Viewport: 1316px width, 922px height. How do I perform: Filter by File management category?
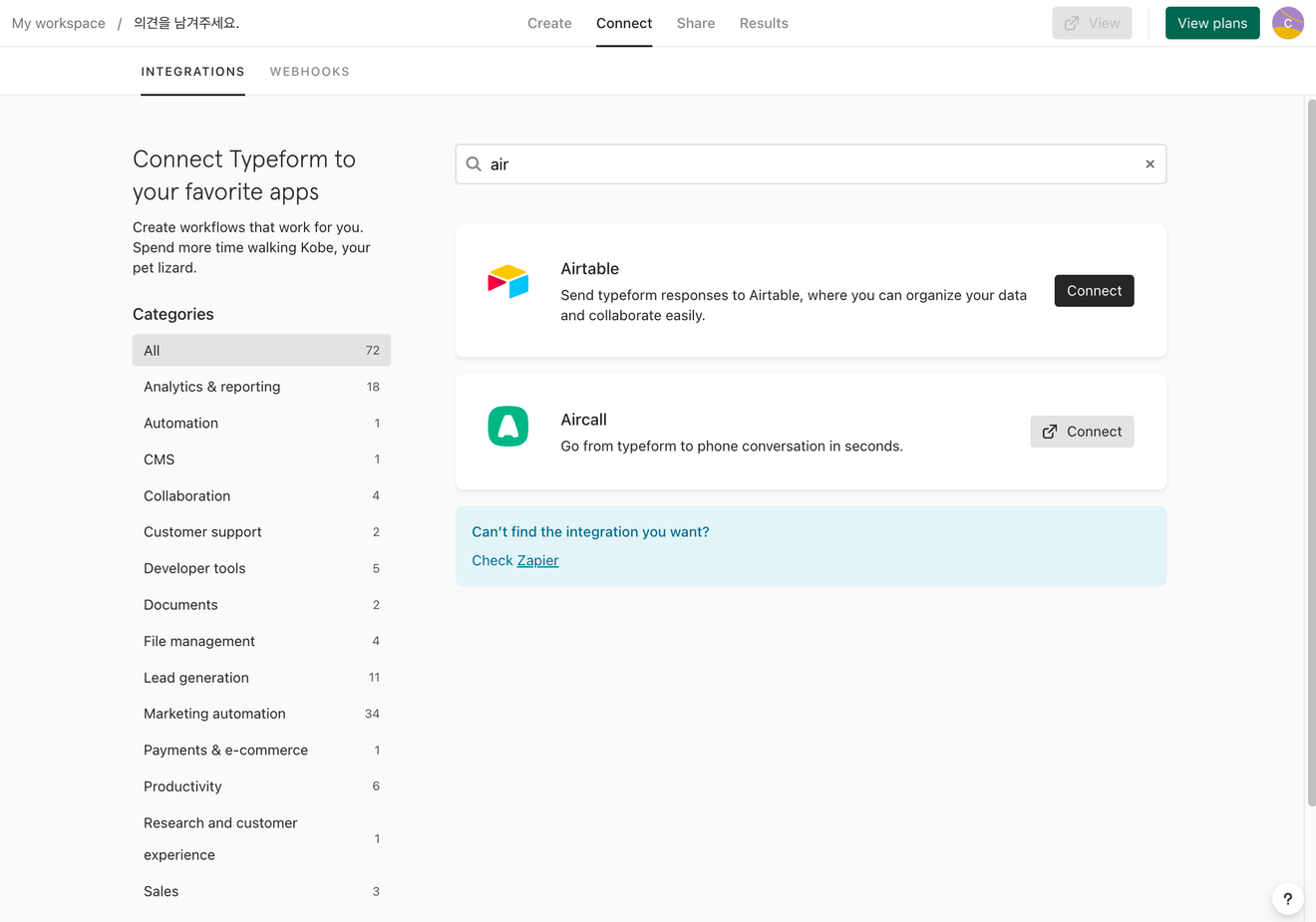tap(261, 642)
